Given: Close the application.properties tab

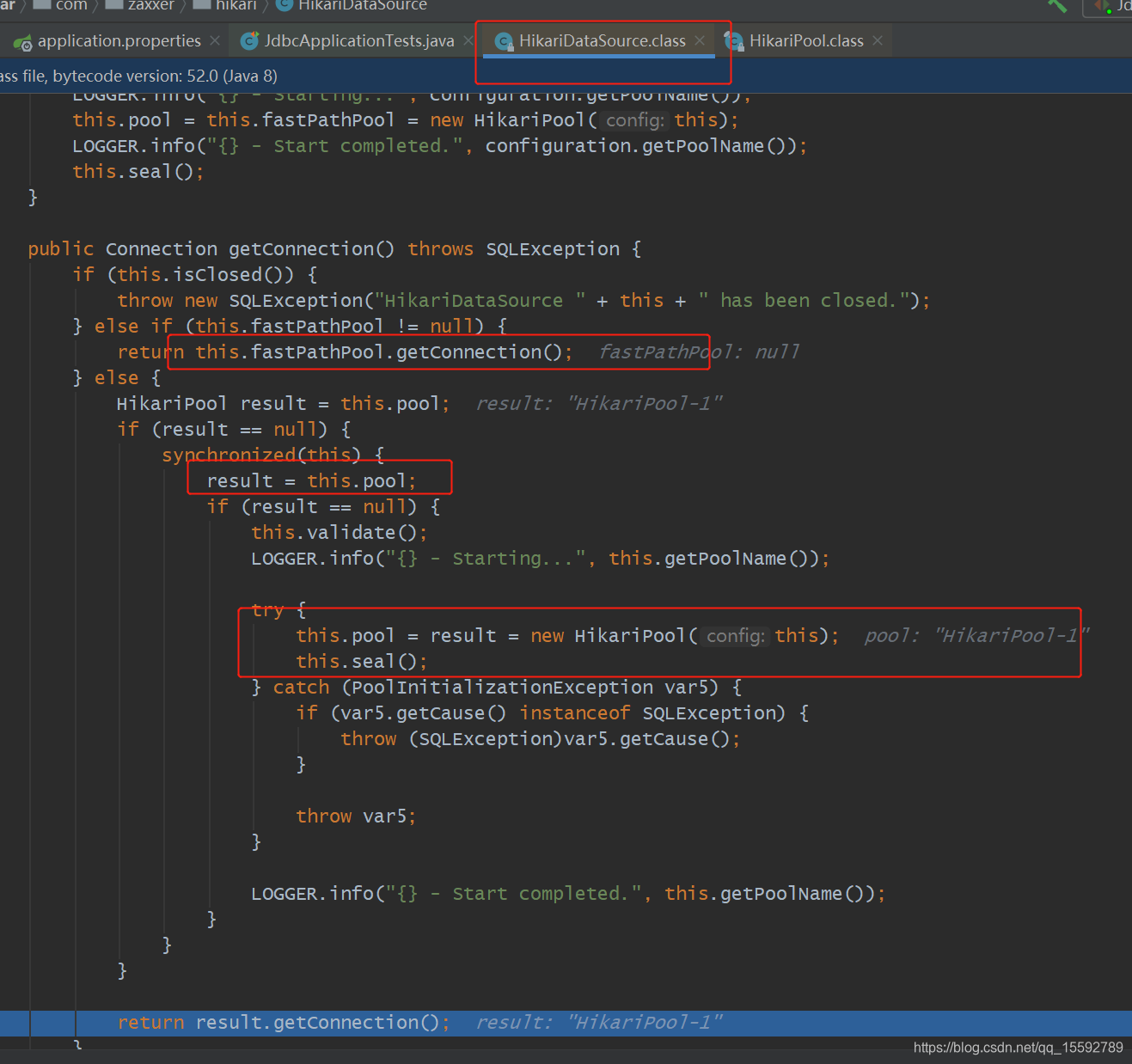Looking at the screenshot, I should (215, 40).
